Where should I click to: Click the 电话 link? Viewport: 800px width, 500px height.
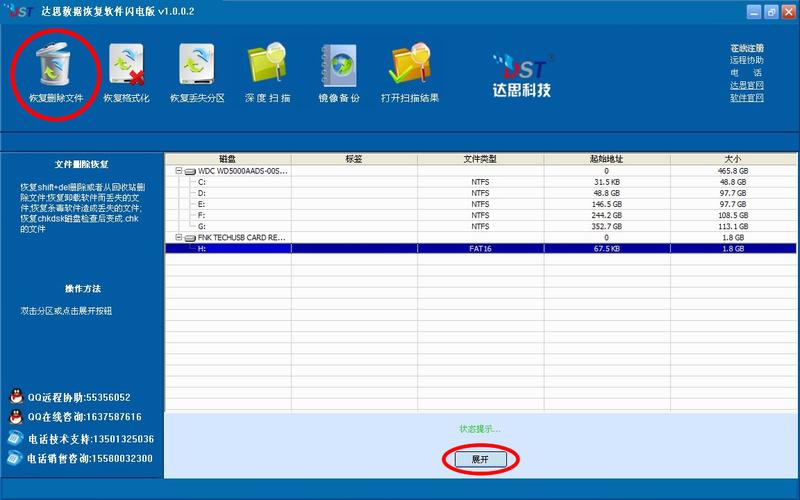pyautogui.click(x=746, y=72)
